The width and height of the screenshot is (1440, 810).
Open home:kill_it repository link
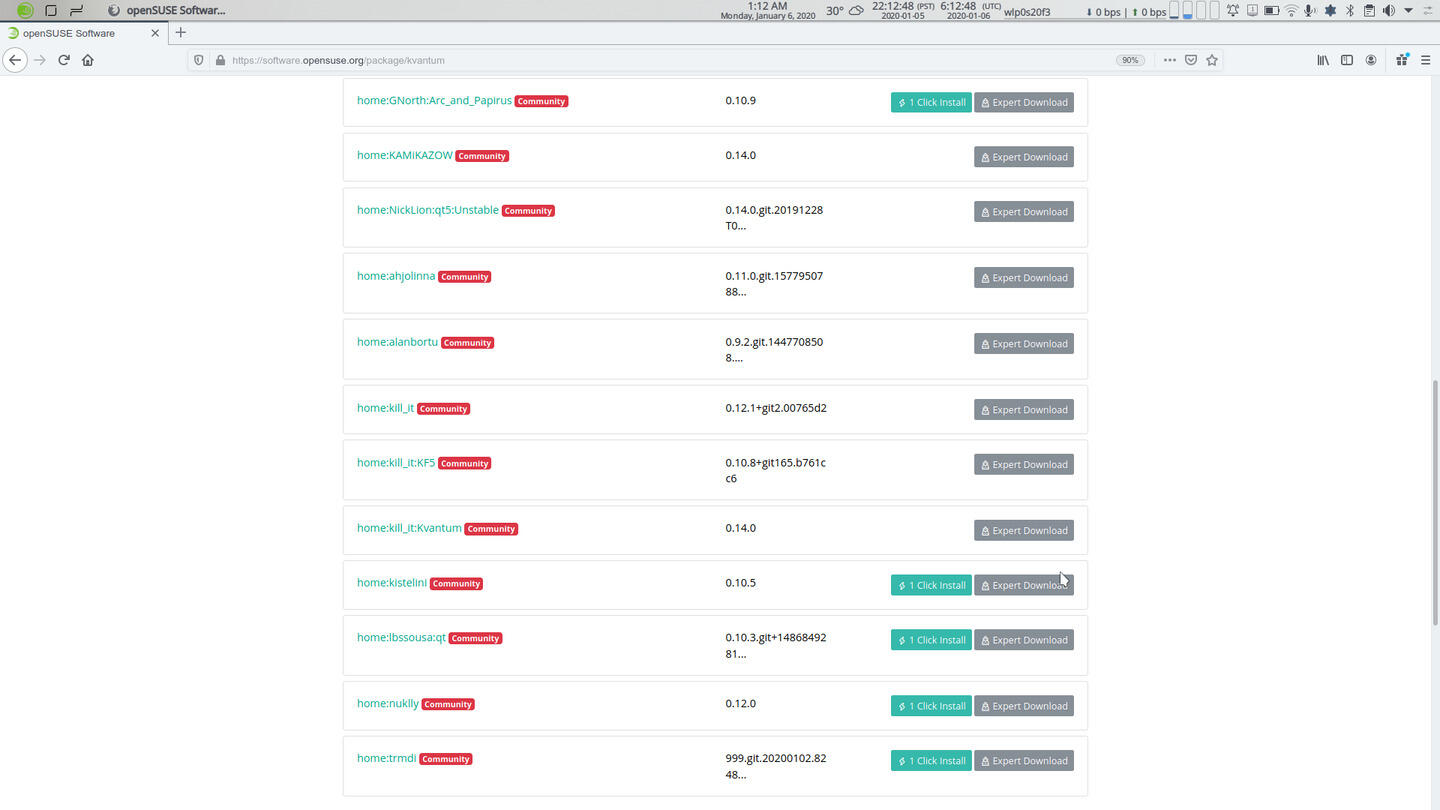(x=385, y=408)
